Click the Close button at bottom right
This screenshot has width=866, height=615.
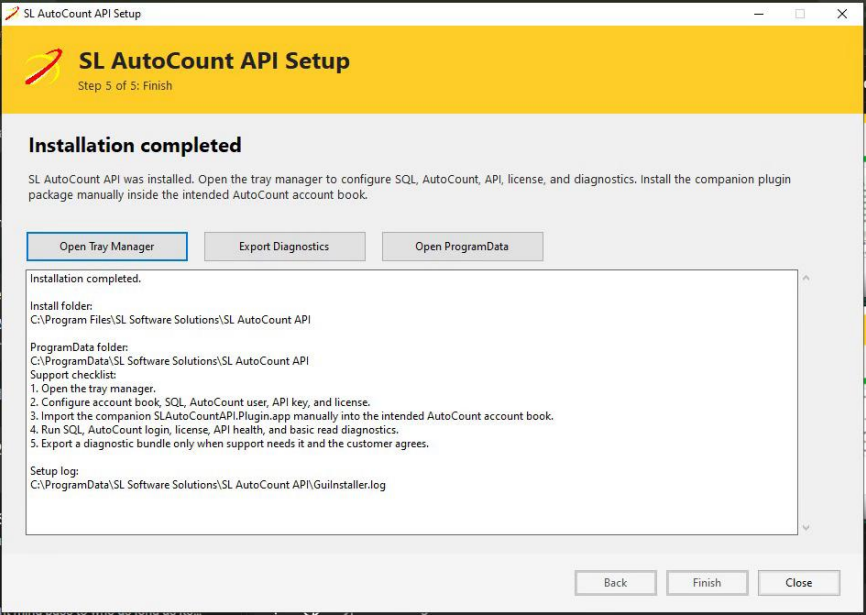(x=799, y=582)
